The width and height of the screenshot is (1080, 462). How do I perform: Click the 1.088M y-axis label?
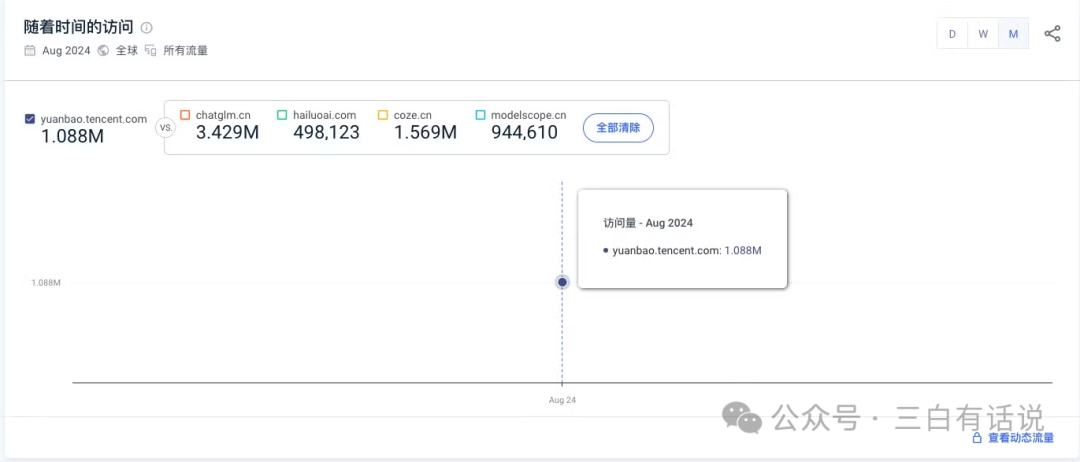tap(46, 282)
